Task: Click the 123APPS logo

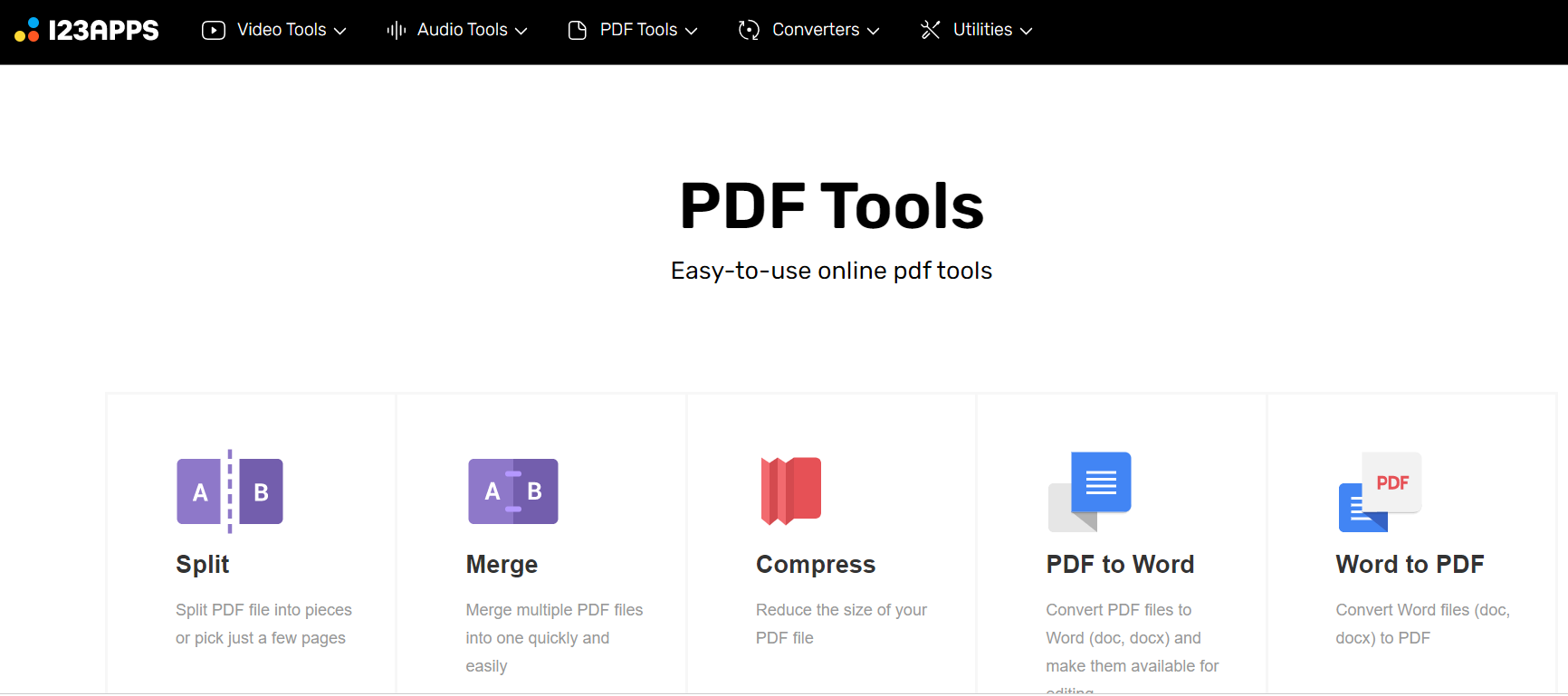Action: tap(87, 30)
